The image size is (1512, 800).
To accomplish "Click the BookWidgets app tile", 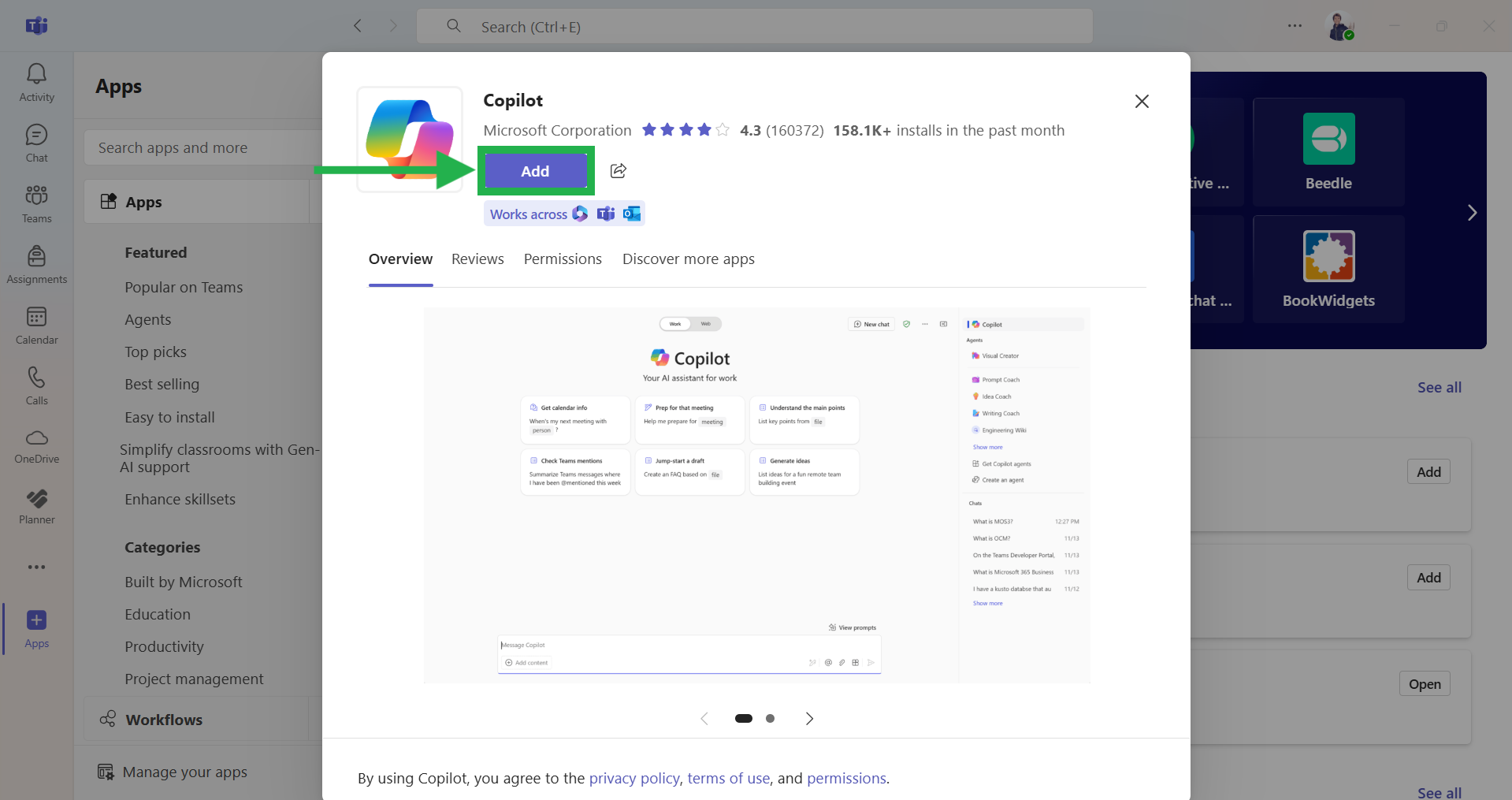I will (x=1328, y=269).
